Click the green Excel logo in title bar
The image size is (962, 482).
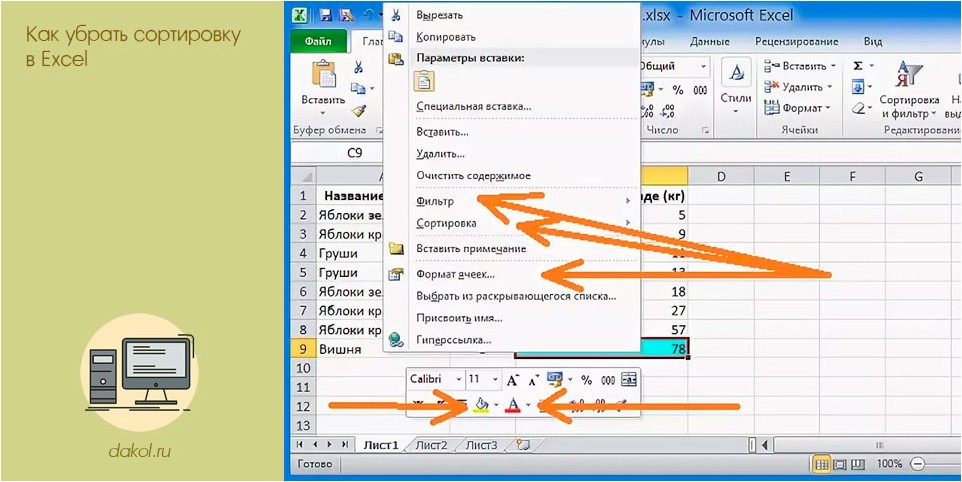tap(300, 15)
